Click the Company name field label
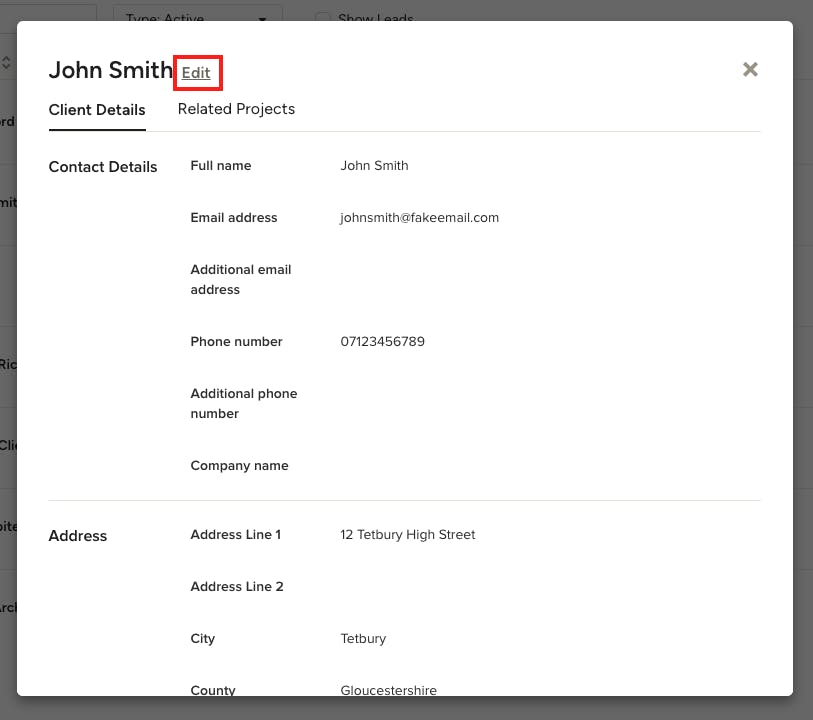The height and width of the screenshot is (720, 813). tap(239, 465)
